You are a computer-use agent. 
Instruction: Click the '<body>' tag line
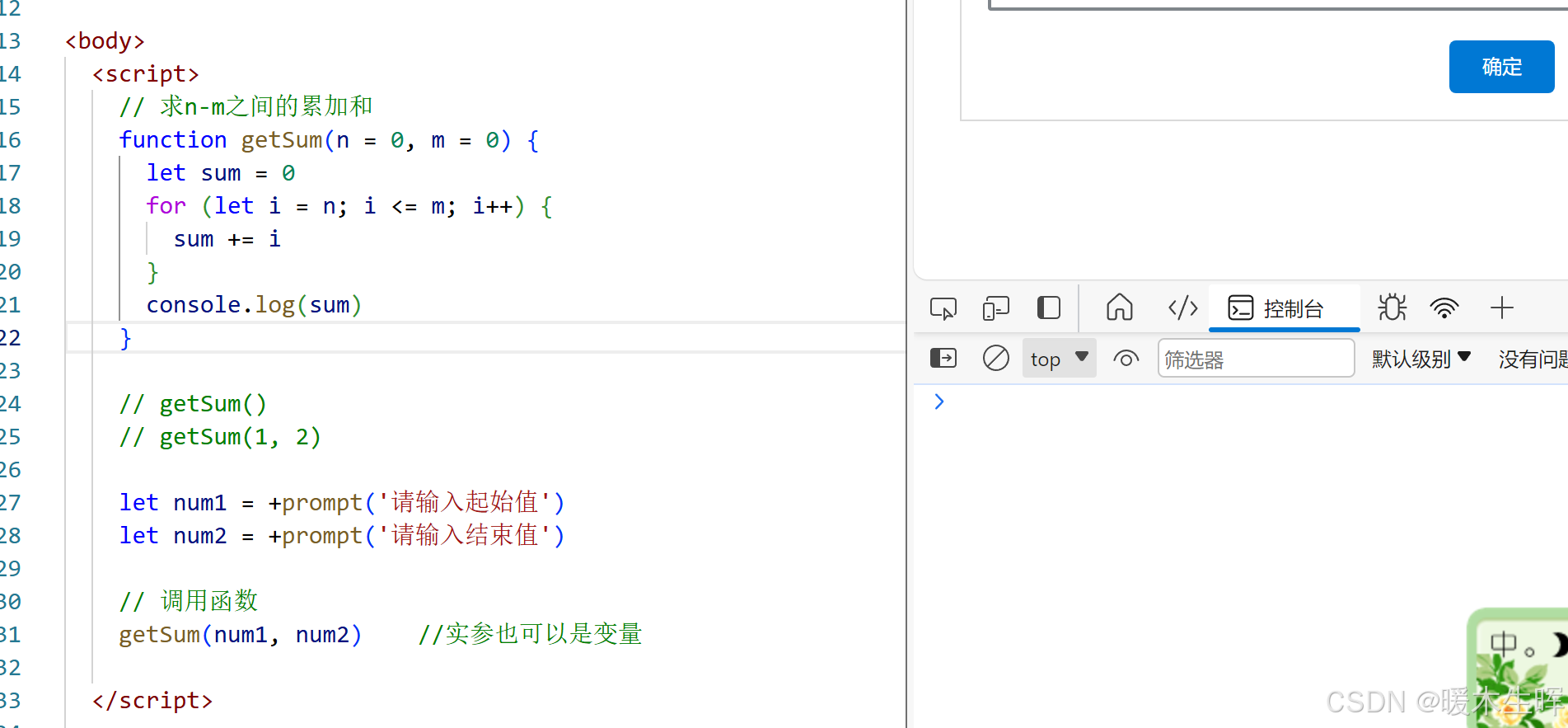click(x=105, y=41)
